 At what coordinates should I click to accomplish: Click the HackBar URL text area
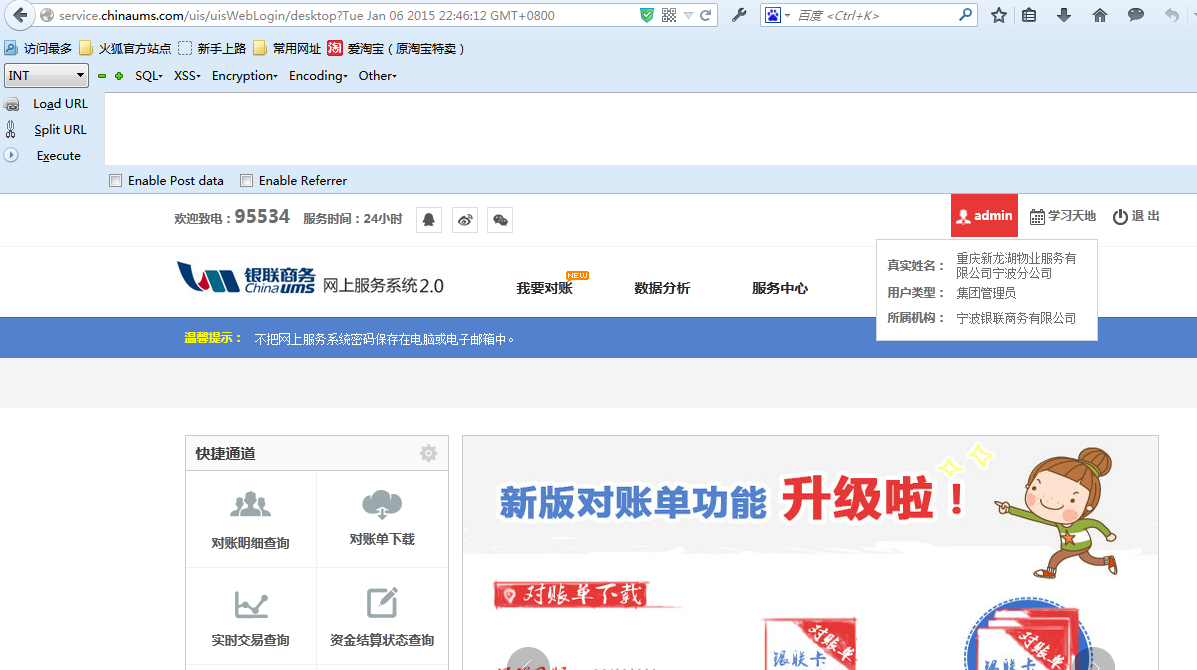click(650, 128)
